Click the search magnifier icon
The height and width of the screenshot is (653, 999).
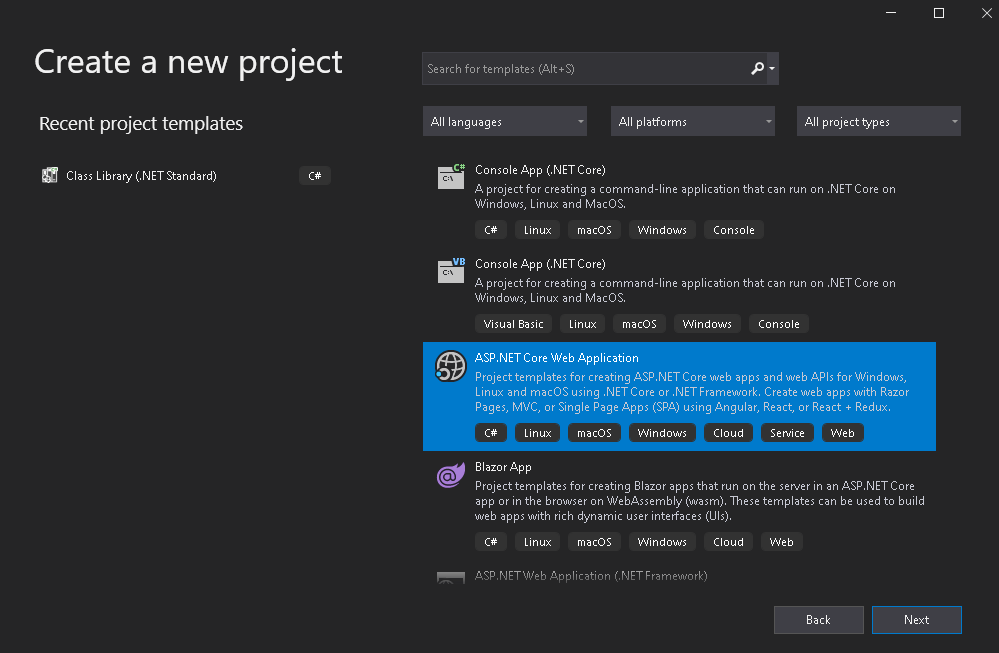(x=757, y=69)
